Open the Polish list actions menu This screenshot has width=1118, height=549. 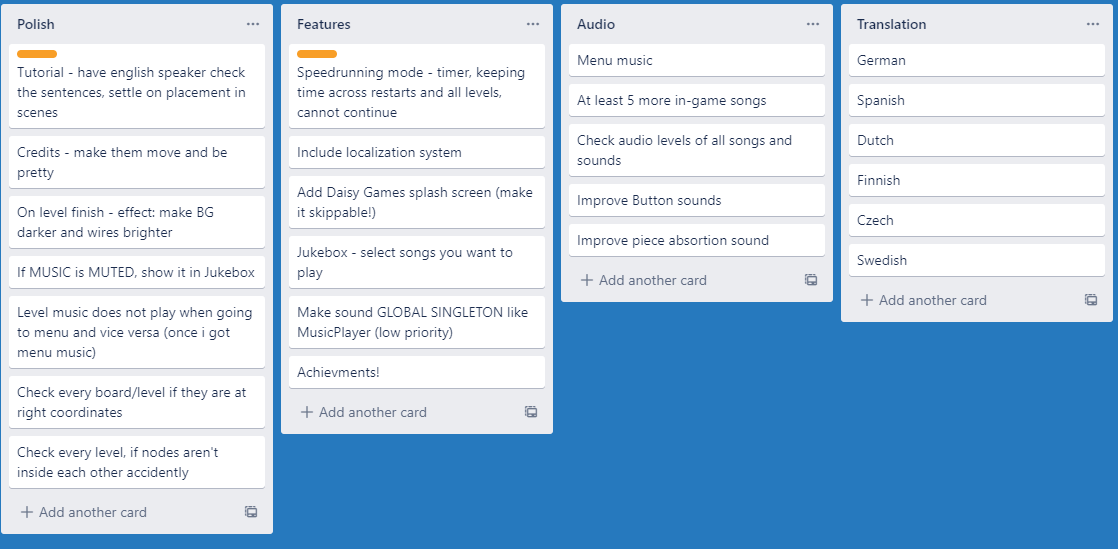coord(253,24)
